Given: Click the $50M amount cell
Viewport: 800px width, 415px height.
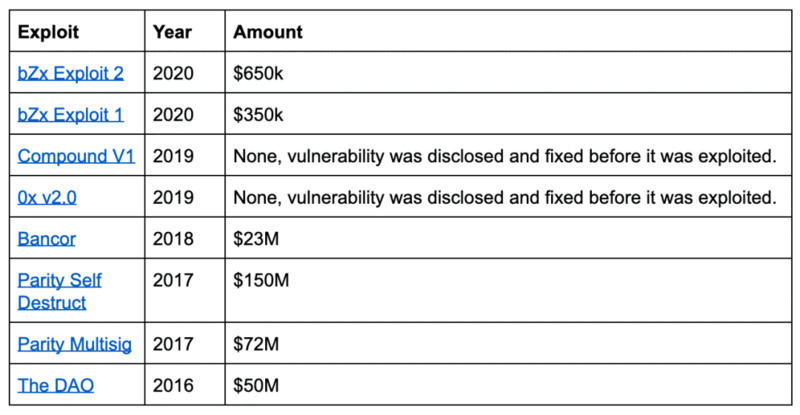Looking at the screenshot, I should pyautogui.click(x=255, y=385).
